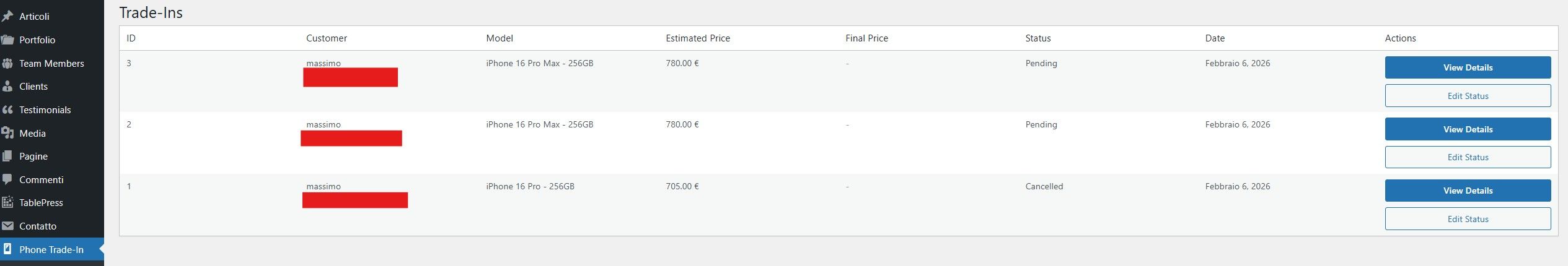
Task: View Details for cancelled trade-in ID 1
Action: [x=1468, y=191]
